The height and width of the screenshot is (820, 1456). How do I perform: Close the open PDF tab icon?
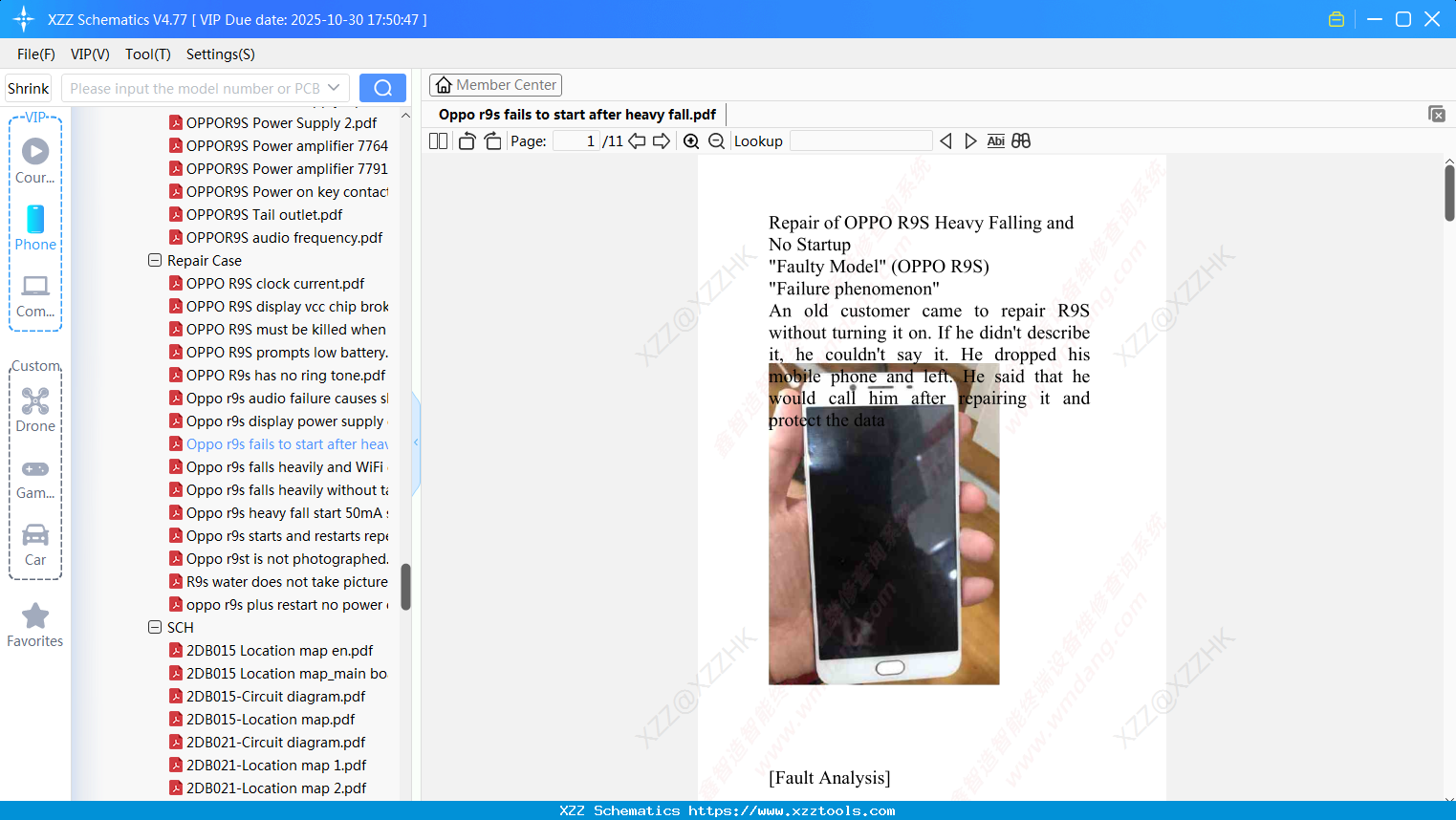pos(1436,114)
